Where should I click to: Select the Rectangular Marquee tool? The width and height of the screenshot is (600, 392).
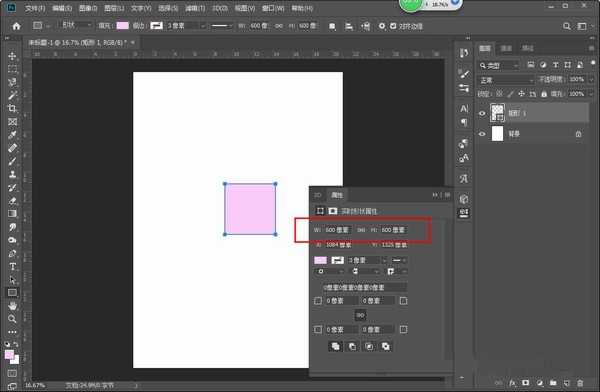(x=12, y=69)
